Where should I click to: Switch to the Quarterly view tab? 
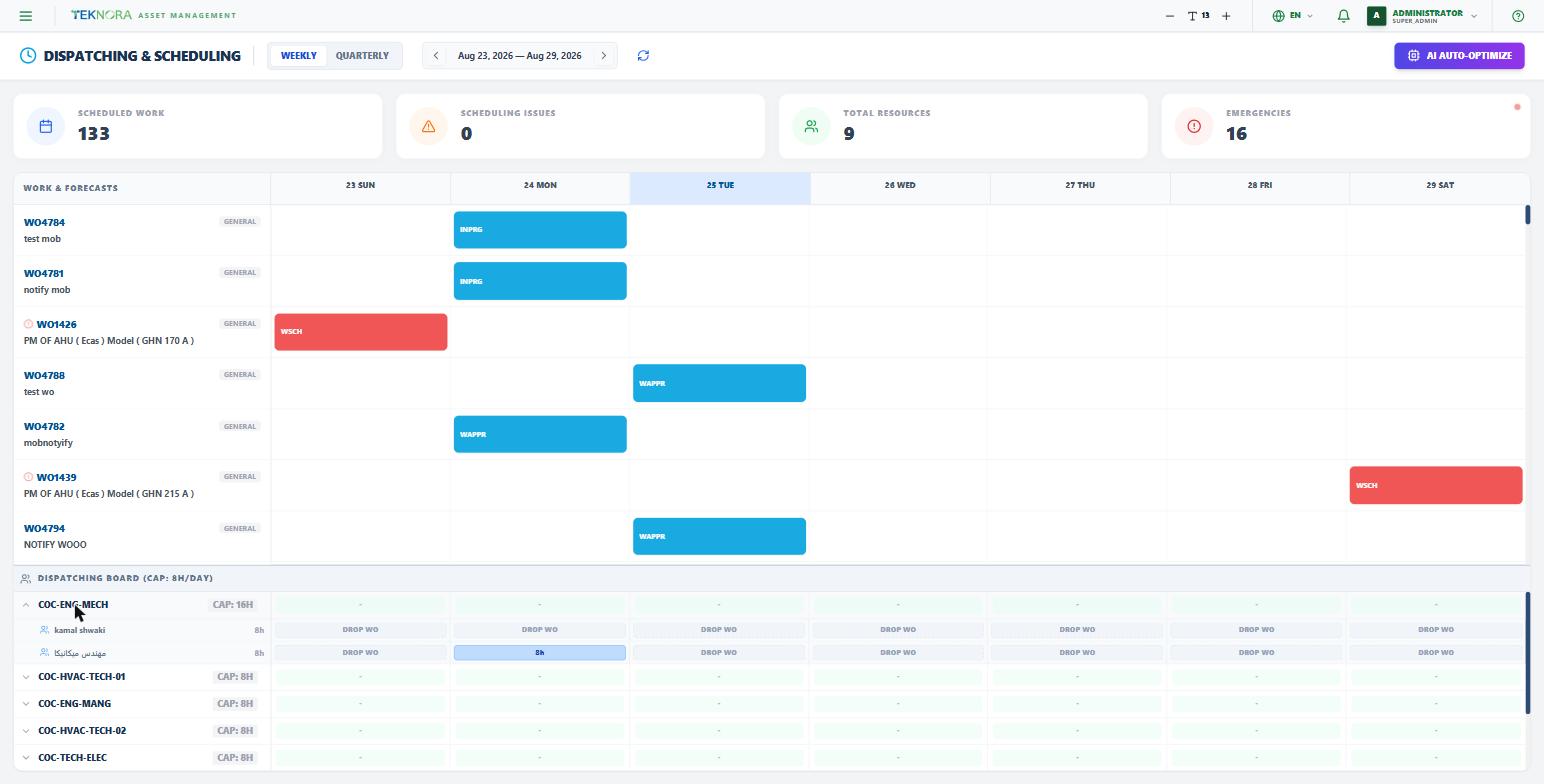point(362,56)
